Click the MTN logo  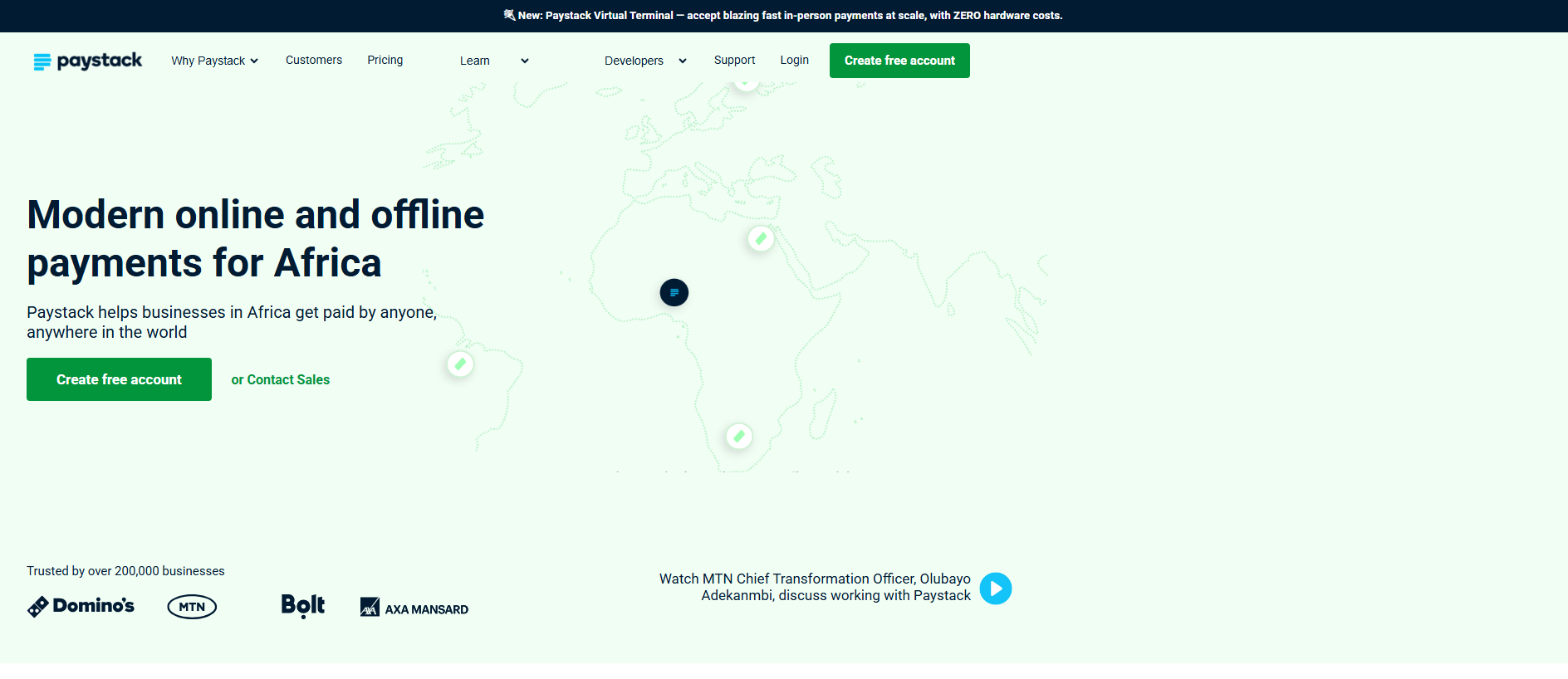coord(192,607)
